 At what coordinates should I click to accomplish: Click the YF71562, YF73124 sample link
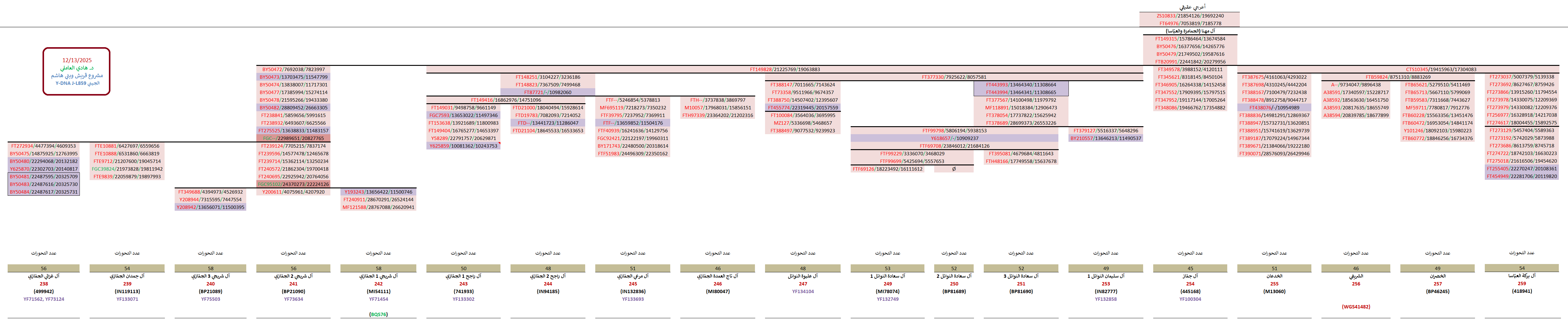[x=44, y=299]
